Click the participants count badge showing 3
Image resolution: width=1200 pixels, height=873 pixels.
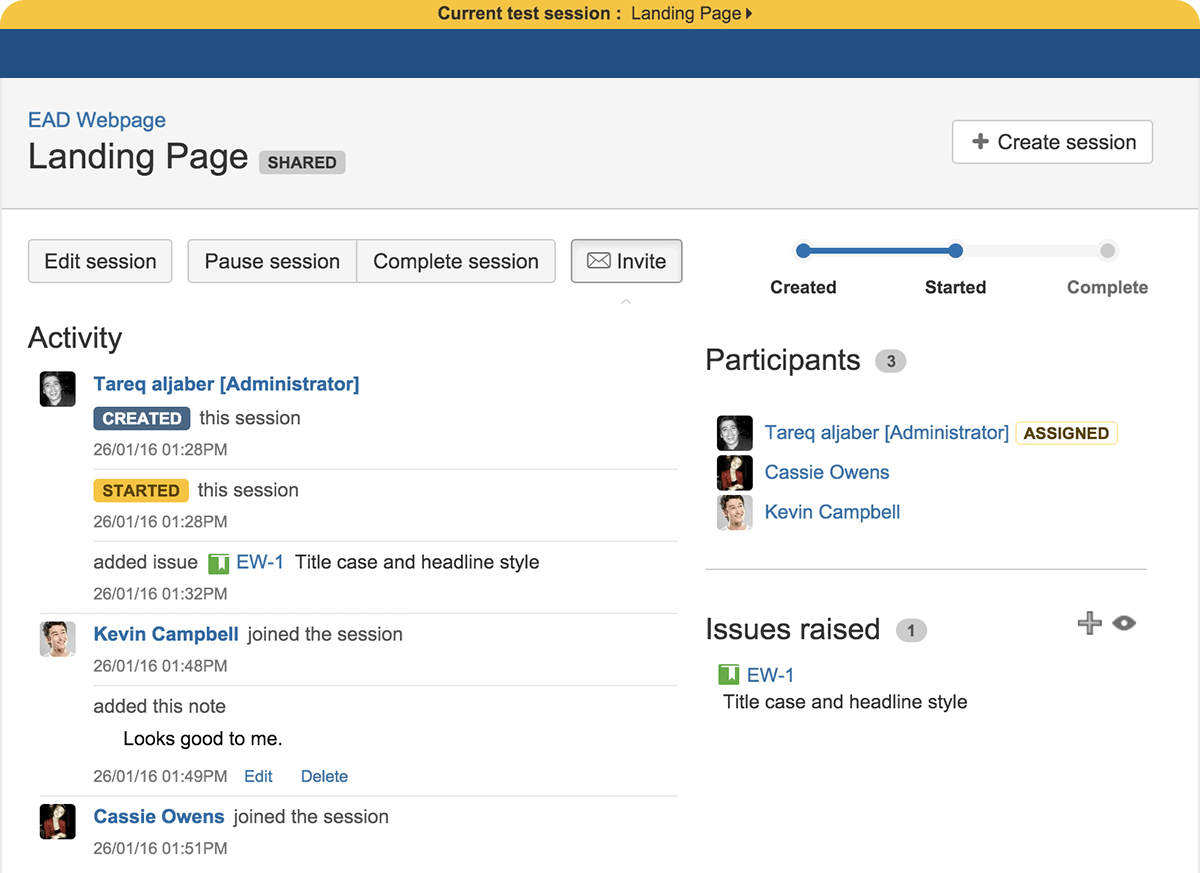[890, 361]
